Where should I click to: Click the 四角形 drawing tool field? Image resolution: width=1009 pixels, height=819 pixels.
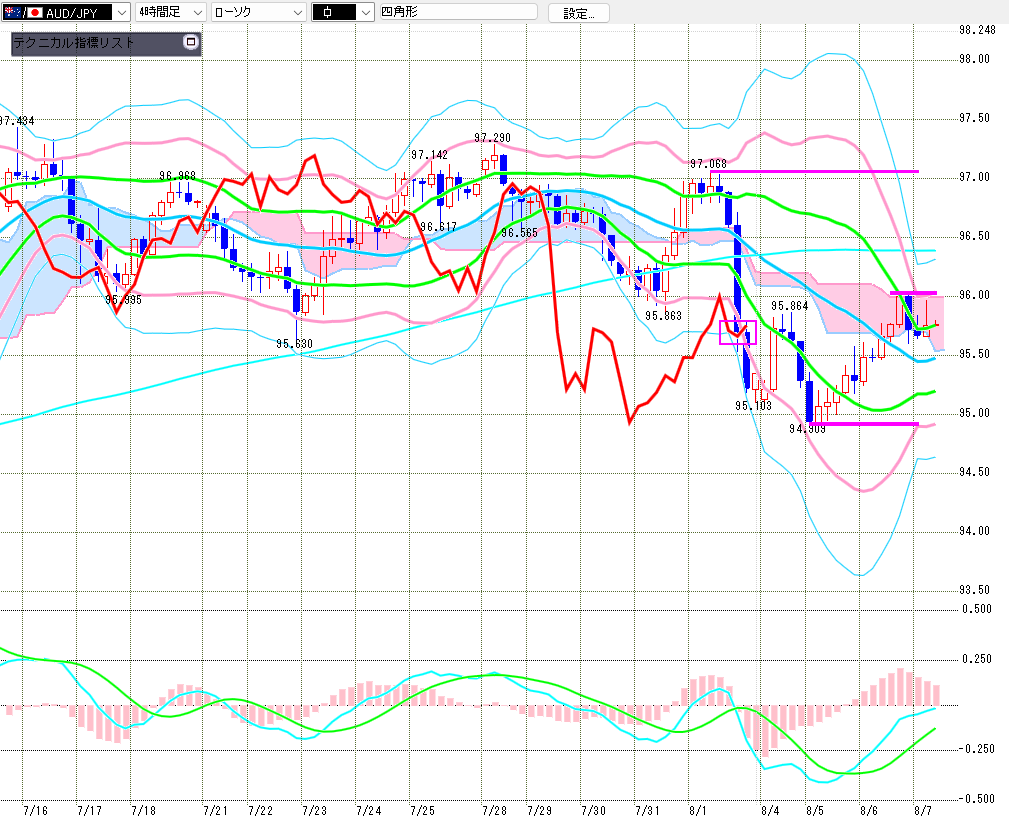click(459, 12)
